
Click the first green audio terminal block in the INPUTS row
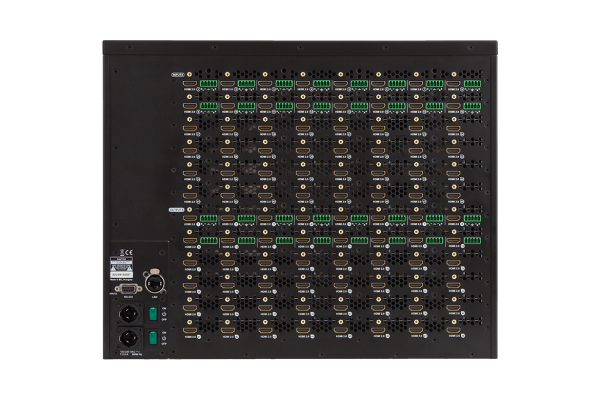pos(209,83)
